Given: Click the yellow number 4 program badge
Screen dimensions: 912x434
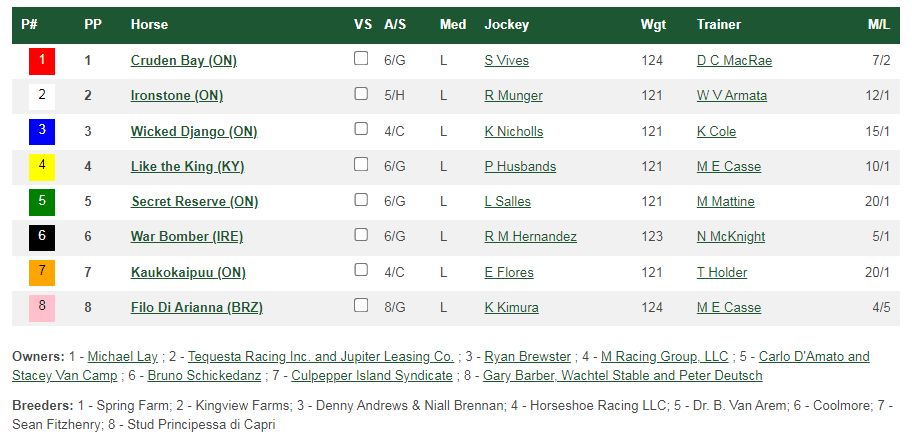Looking at the screenshot, I should pos(42,167).
